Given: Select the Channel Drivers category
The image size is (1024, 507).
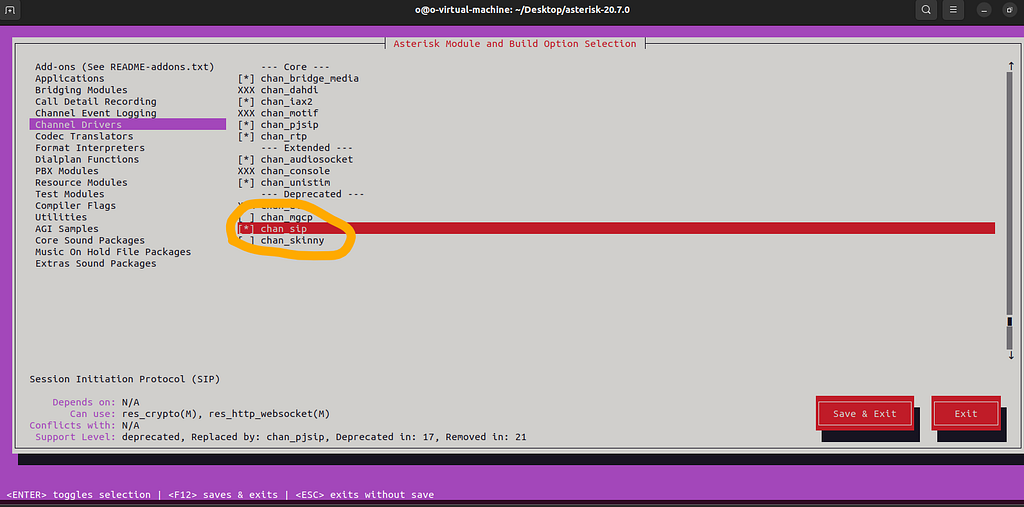Looking at the screenshot, I should point(127,125).
